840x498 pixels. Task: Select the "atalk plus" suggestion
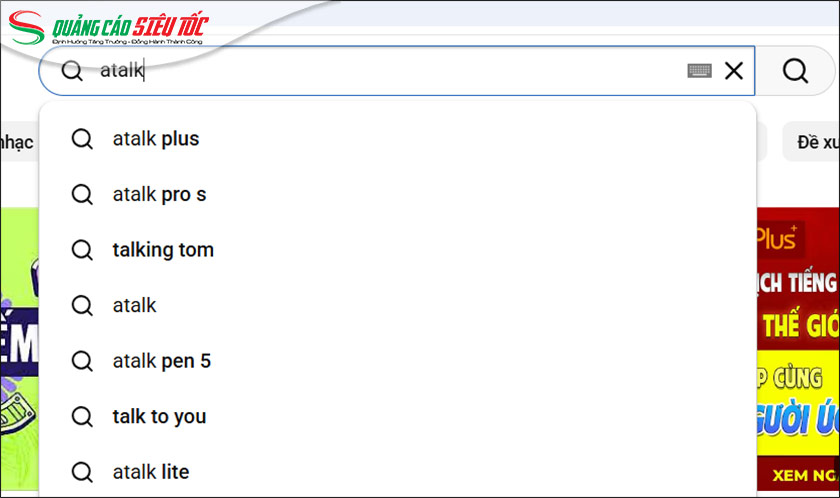coord(156,139)
